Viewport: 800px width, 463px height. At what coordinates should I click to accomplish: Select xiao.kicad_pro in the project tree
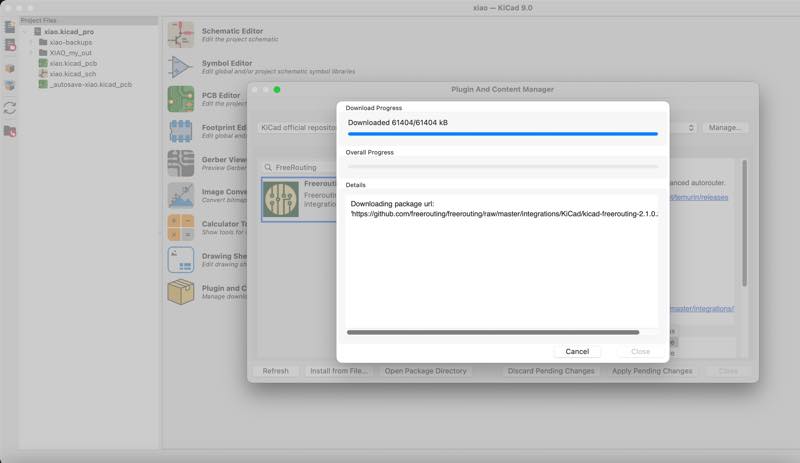pos(69,32)
